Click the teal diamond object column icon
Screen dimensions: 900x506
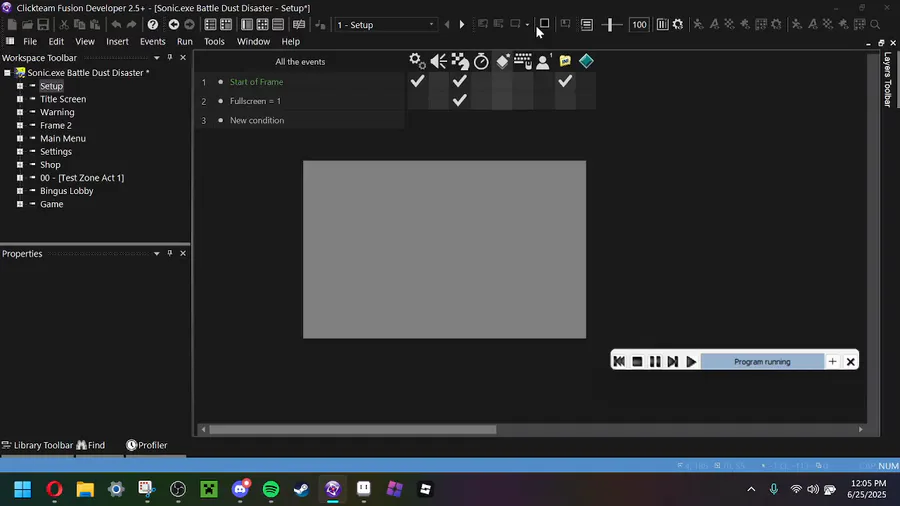(586, 61)
